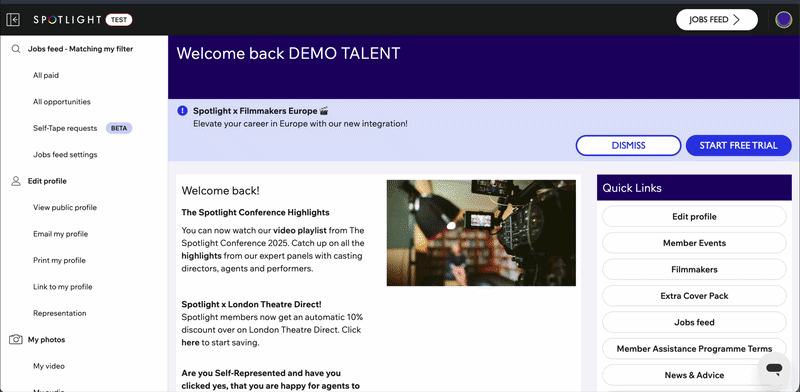Viewport: 800px width, 392px height.
Task: Open News & Advice quick link
Action: (x=694, y=375)
